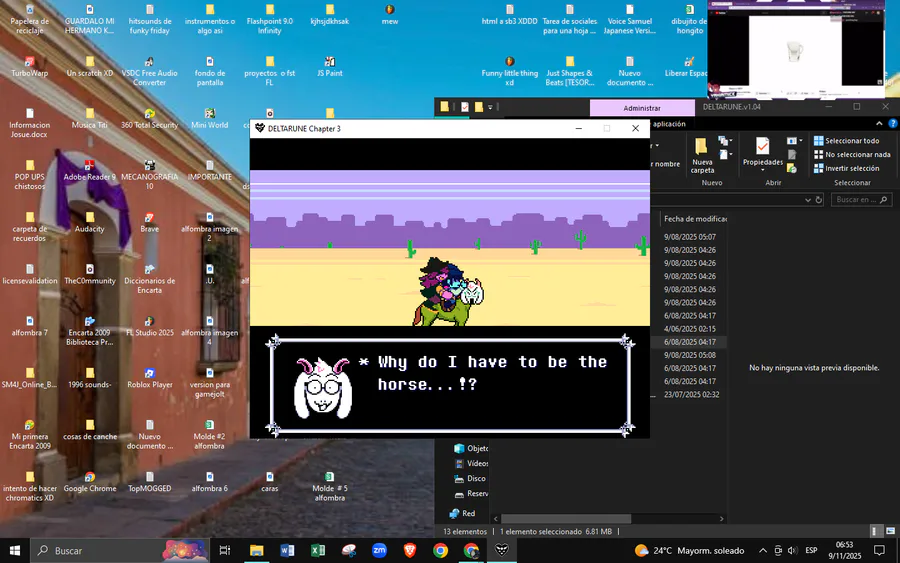Click Seleccionar todo in Explorer ribbon
Image resolution: width=900 pixels, height=563 pixels.
pos(847,141)
